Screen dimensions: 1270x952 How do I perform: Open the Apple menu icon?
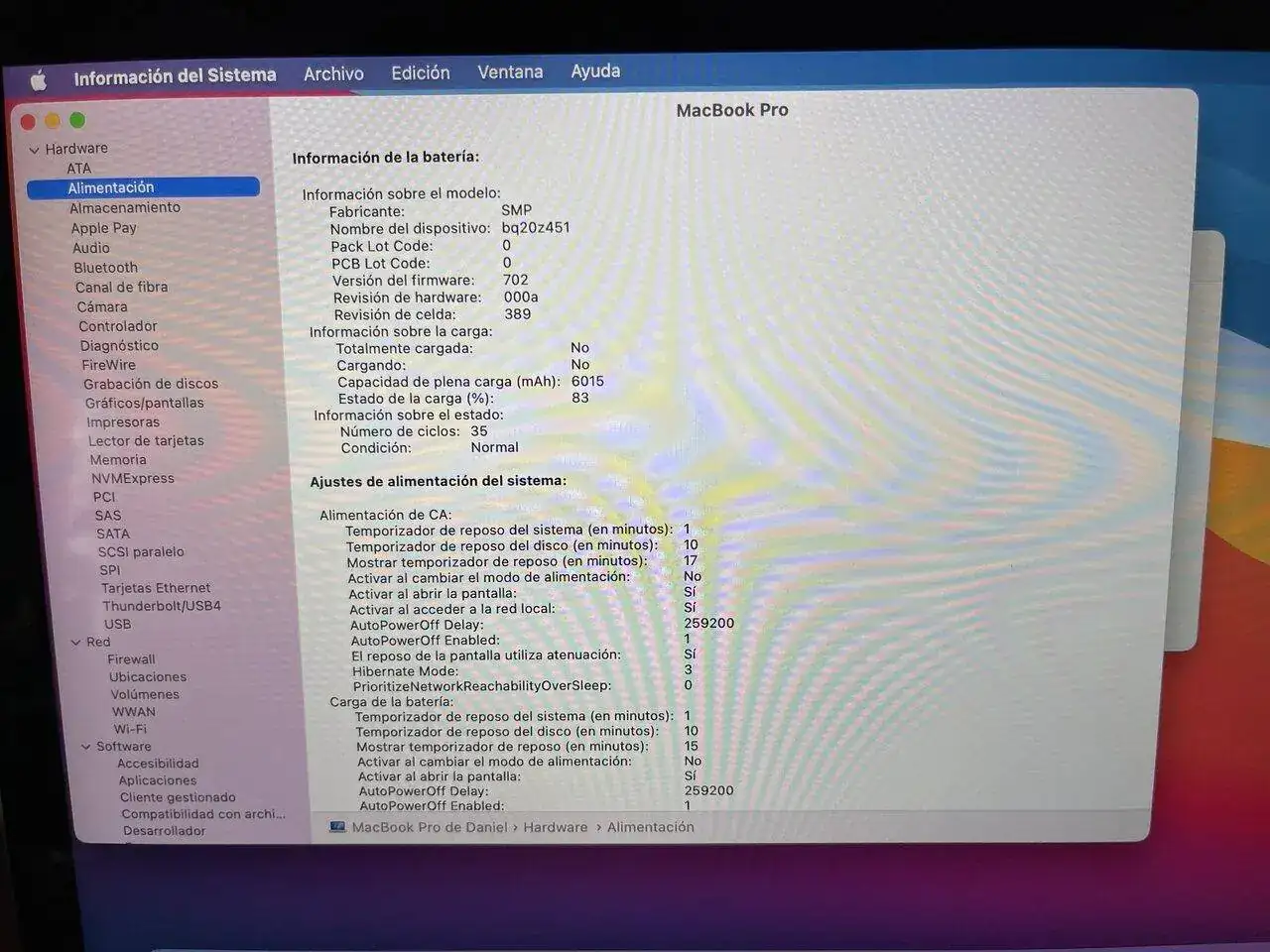(39, 80)
